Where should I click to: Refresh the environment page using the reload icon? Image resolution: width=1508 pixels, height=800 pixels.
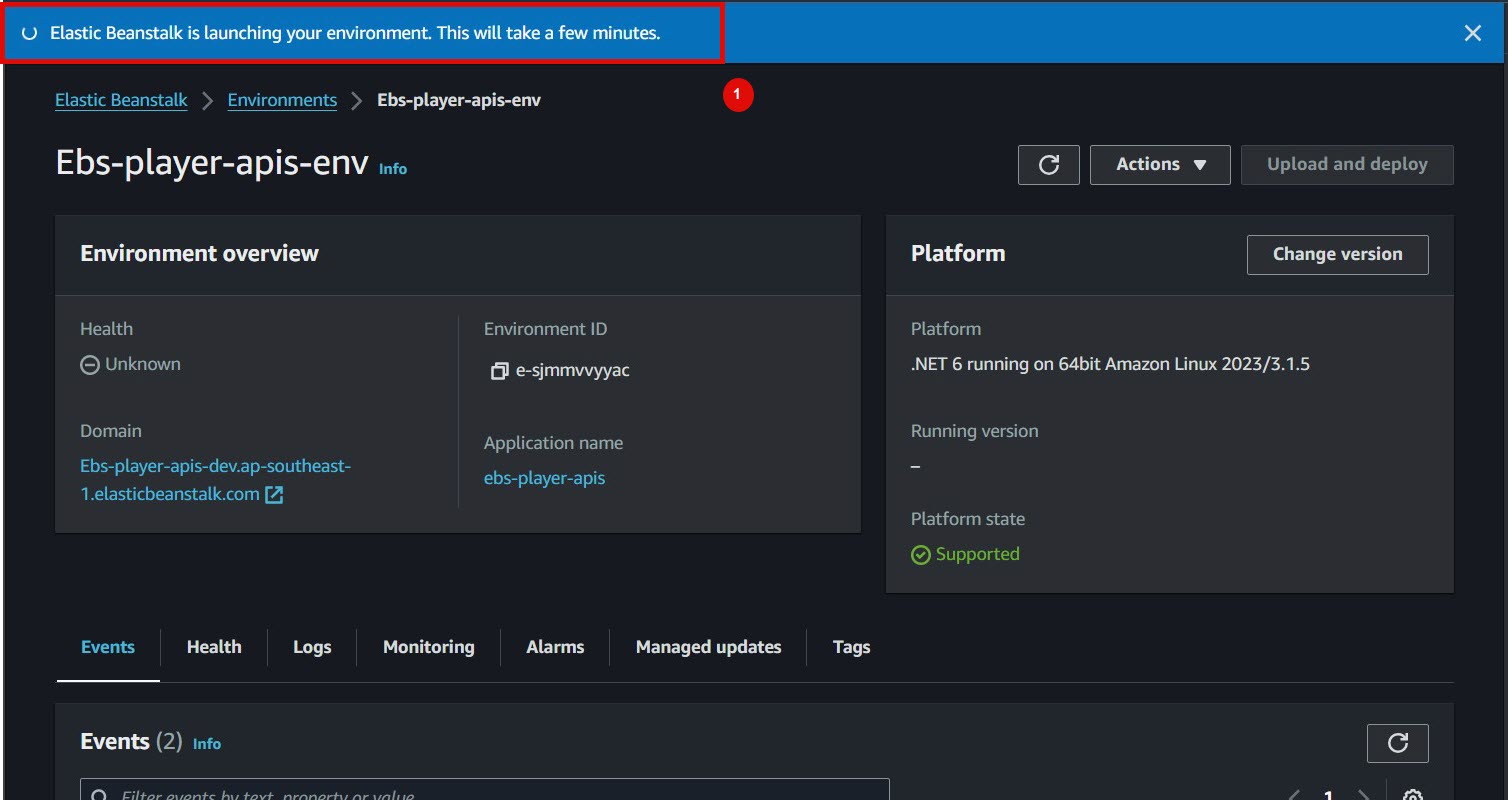[x=1049, y=165]
